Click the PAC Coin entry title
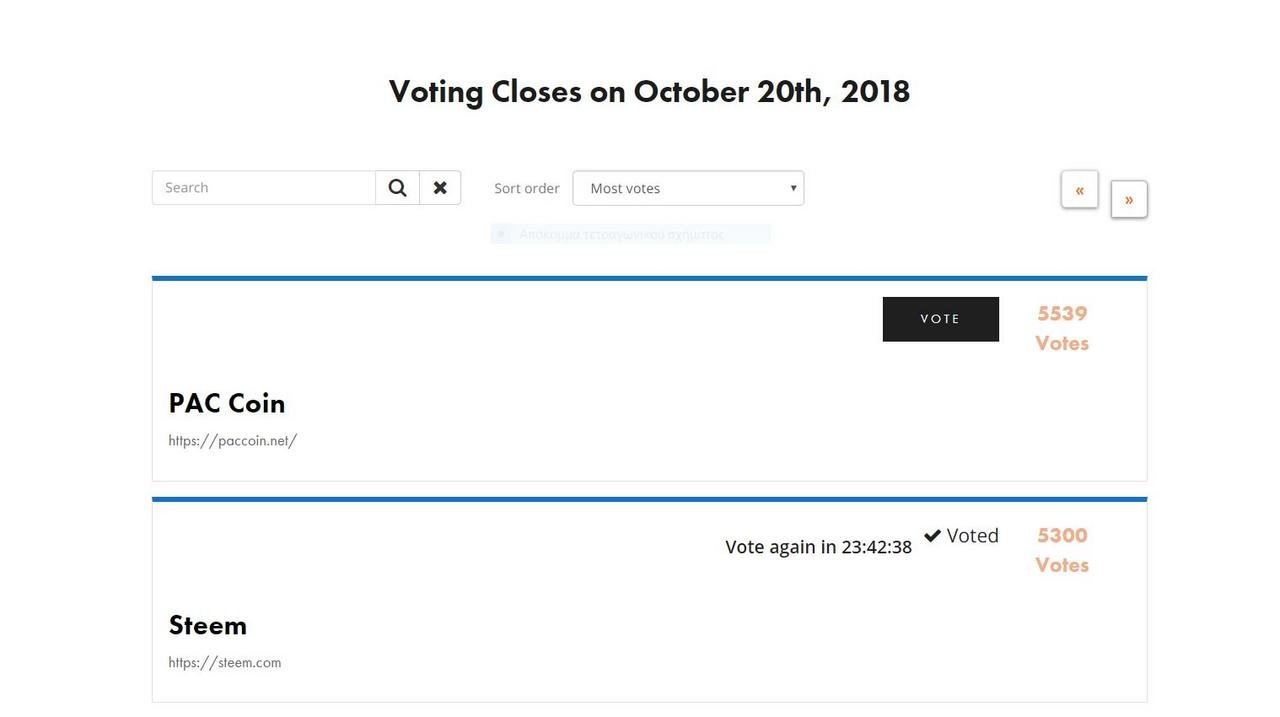 click(227, 403)
